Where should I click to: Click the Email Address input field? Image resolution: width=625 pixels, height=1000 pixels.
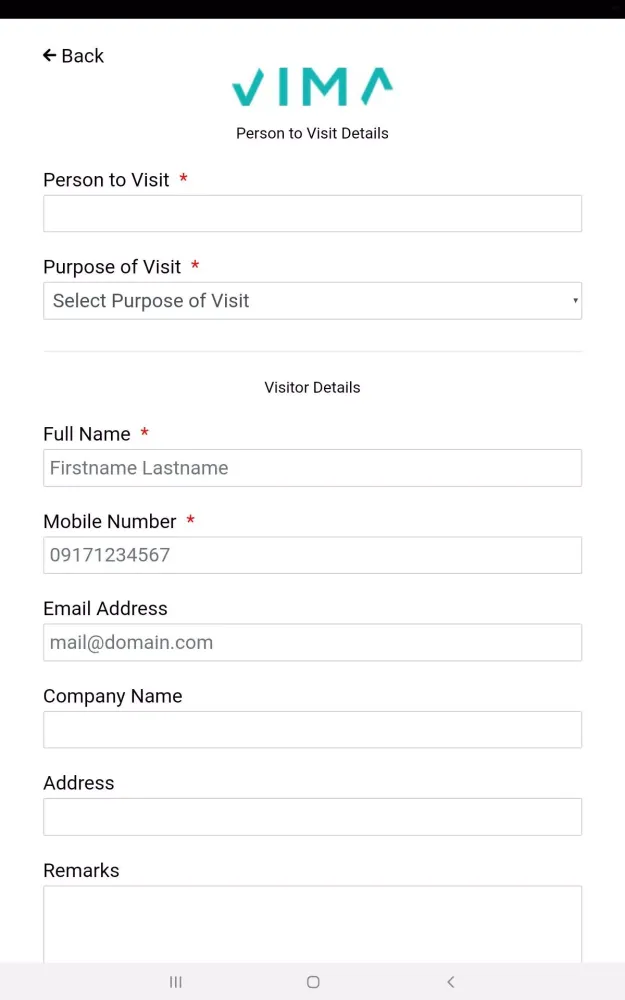(x=312, y=642)
